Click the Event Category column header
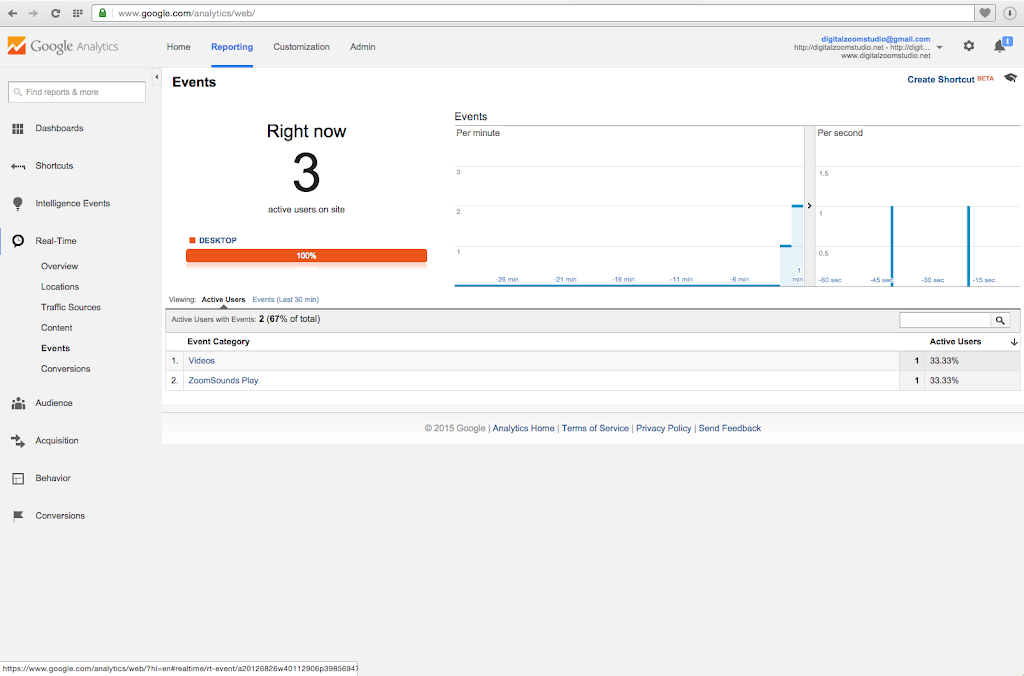1024x676 pixels. pos(218,342)
